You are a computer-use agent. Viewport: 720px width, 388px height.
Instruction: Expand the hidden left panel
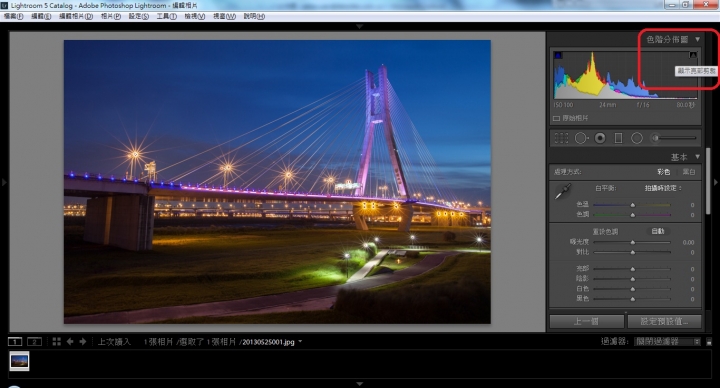coord(4,182)
